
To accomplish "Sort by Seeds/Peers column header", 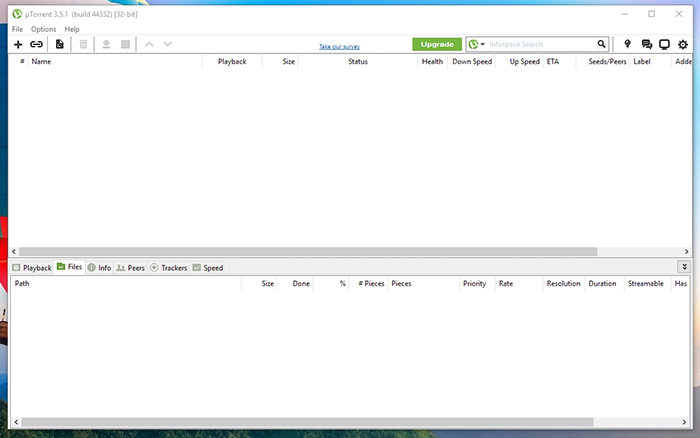I will (603, 62).
